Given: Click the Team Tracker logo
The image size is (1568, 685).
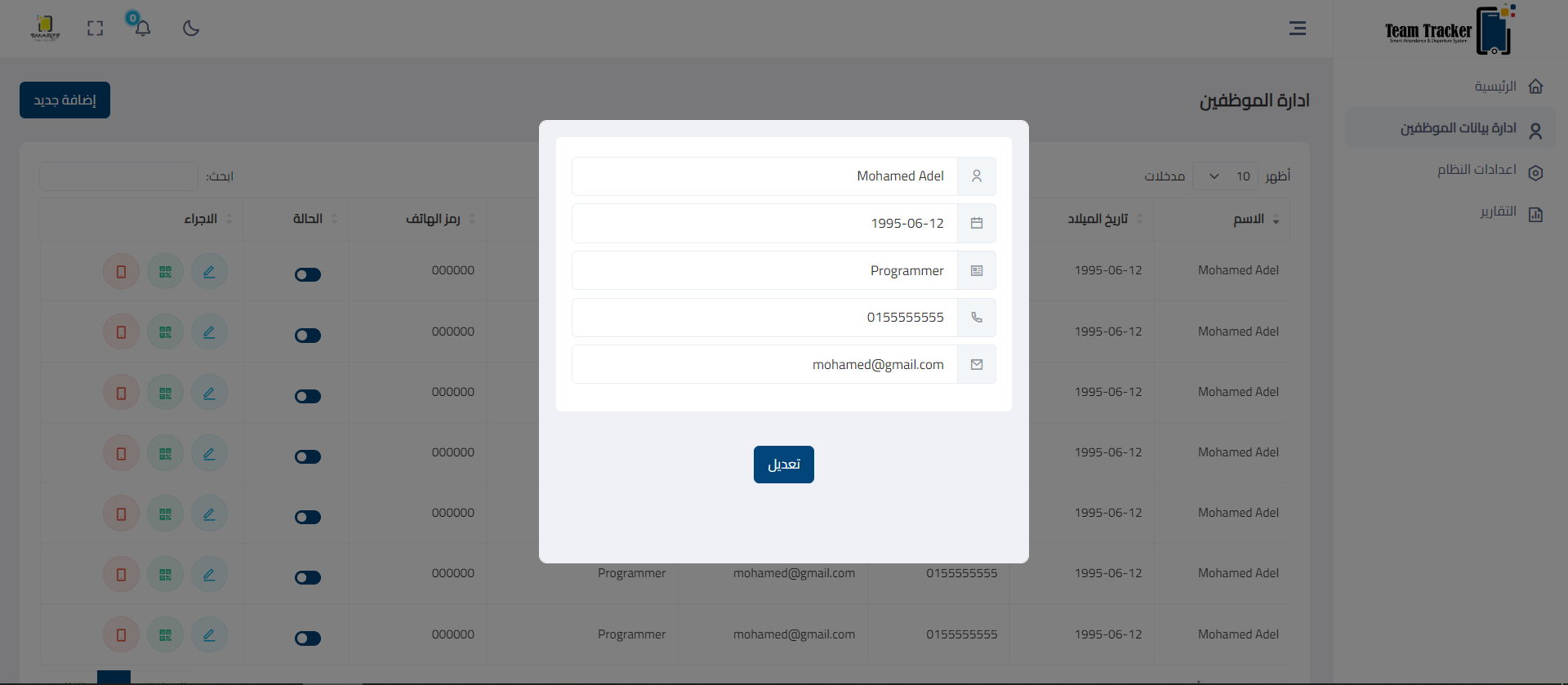Looking at the screenshot, I should (x=1450, y=30).
